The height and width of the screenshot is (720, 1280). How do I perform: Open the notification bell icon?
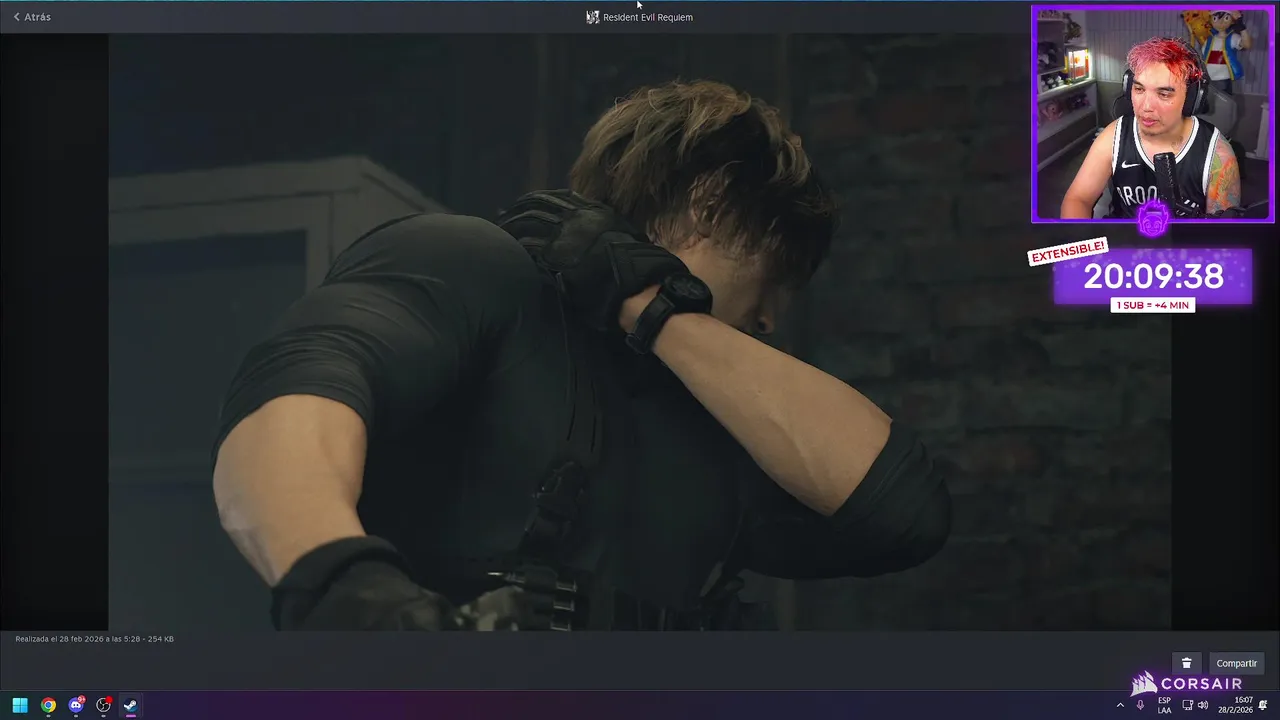[1263, 705]
